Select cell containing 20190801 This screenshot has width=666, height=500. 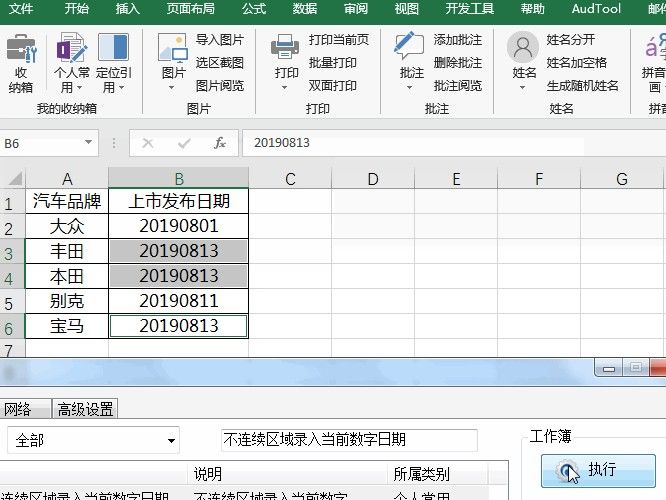coord(179,226)
